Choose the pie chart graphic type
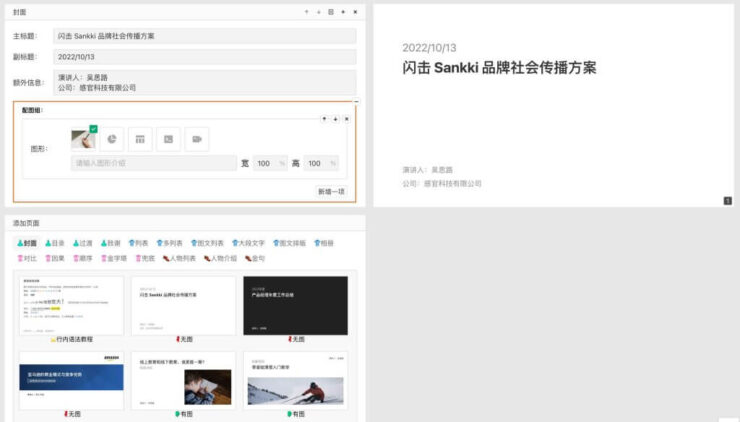 tap(111, 139)
